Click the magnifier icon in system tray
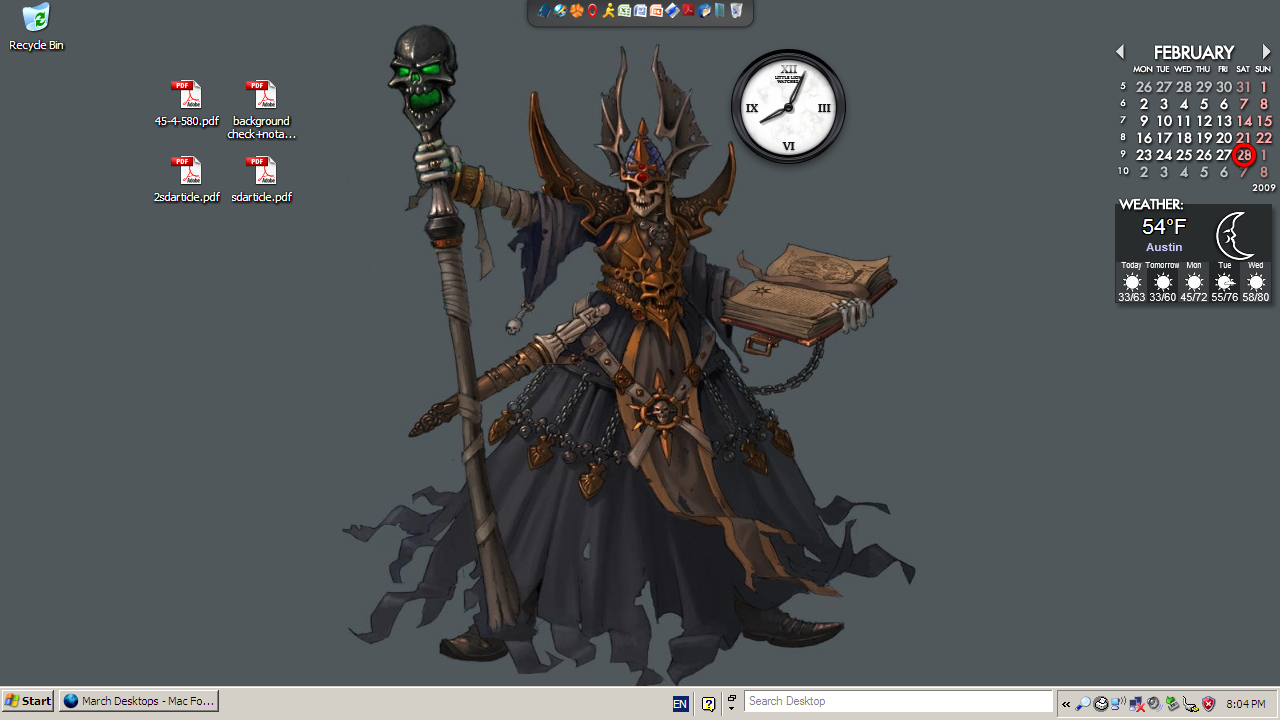The height and width of the screenshot is (721, 1280). click(x=1083, y=703)
